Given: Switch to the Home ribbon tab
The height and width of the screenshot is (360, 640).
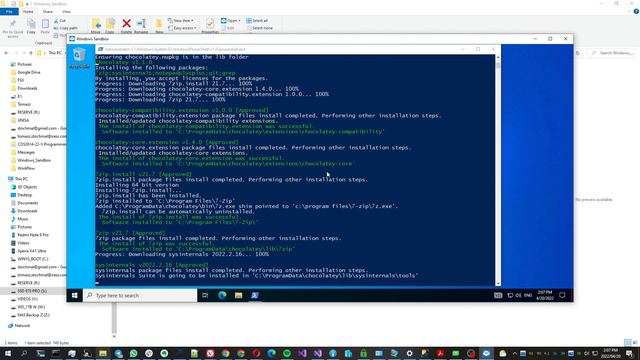Looking at the screenshot, I should pyautogui.click(x=28, y=12).
